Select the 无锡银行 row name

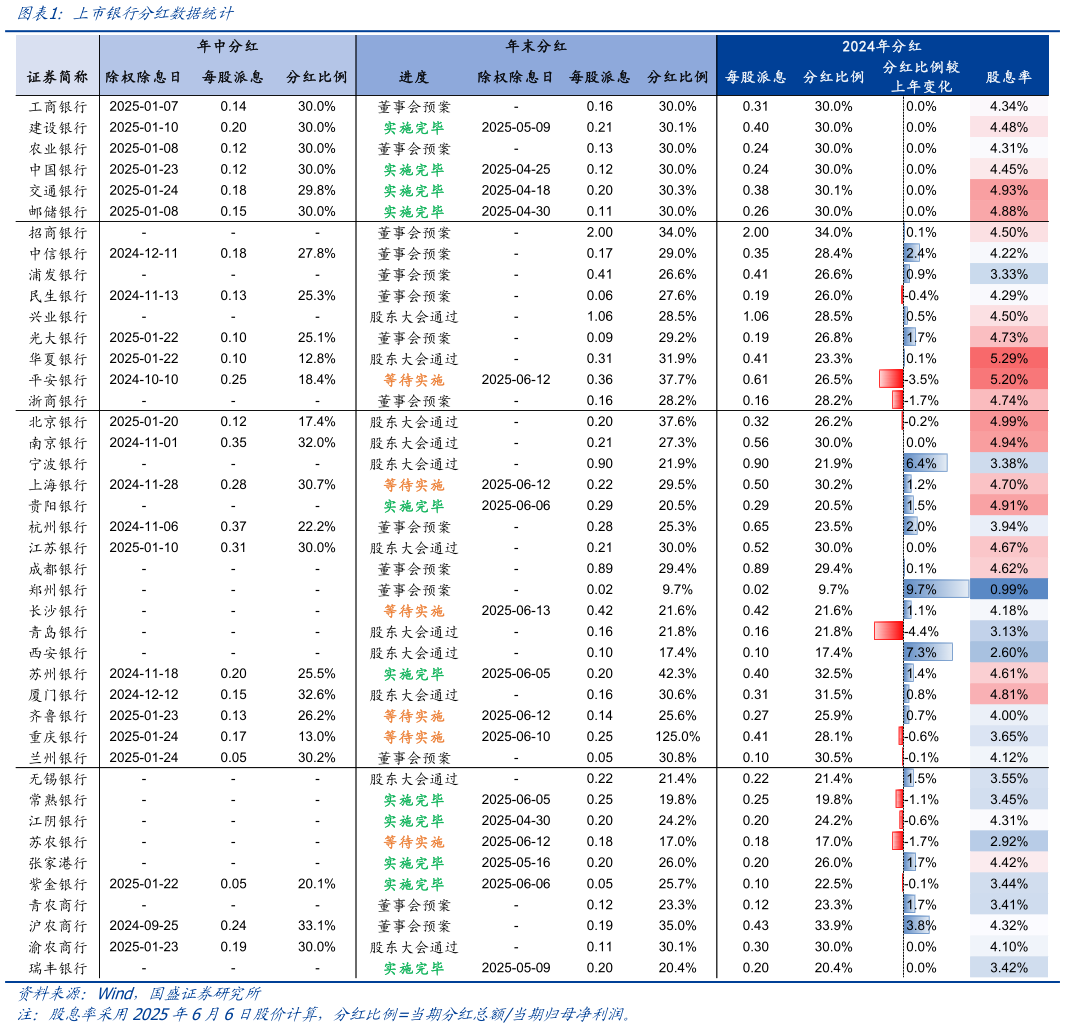[58, 779]
